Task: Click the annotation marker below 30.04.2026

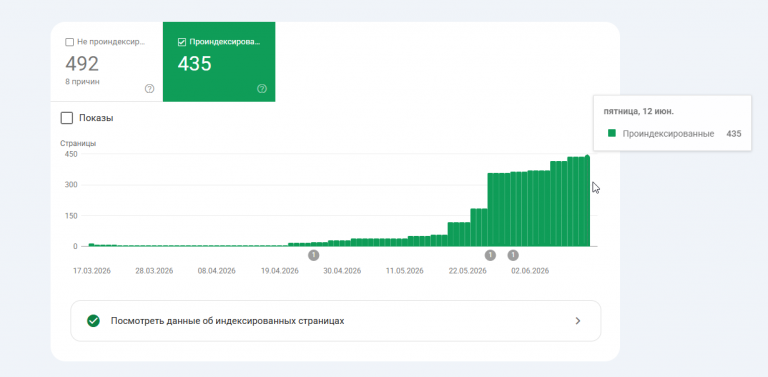Action: click(313, 255)
